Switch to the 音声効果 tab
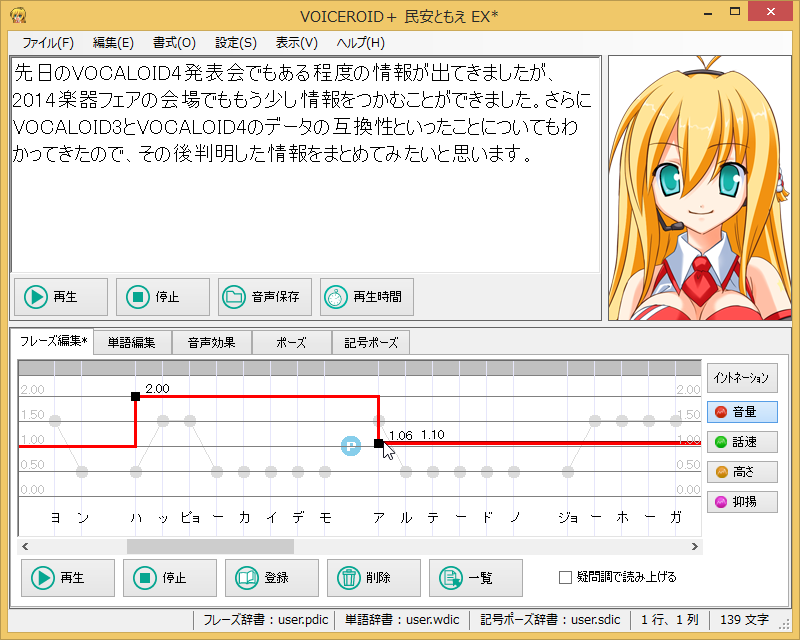Viewport: 800px width, 640px height. coord(212,342)
